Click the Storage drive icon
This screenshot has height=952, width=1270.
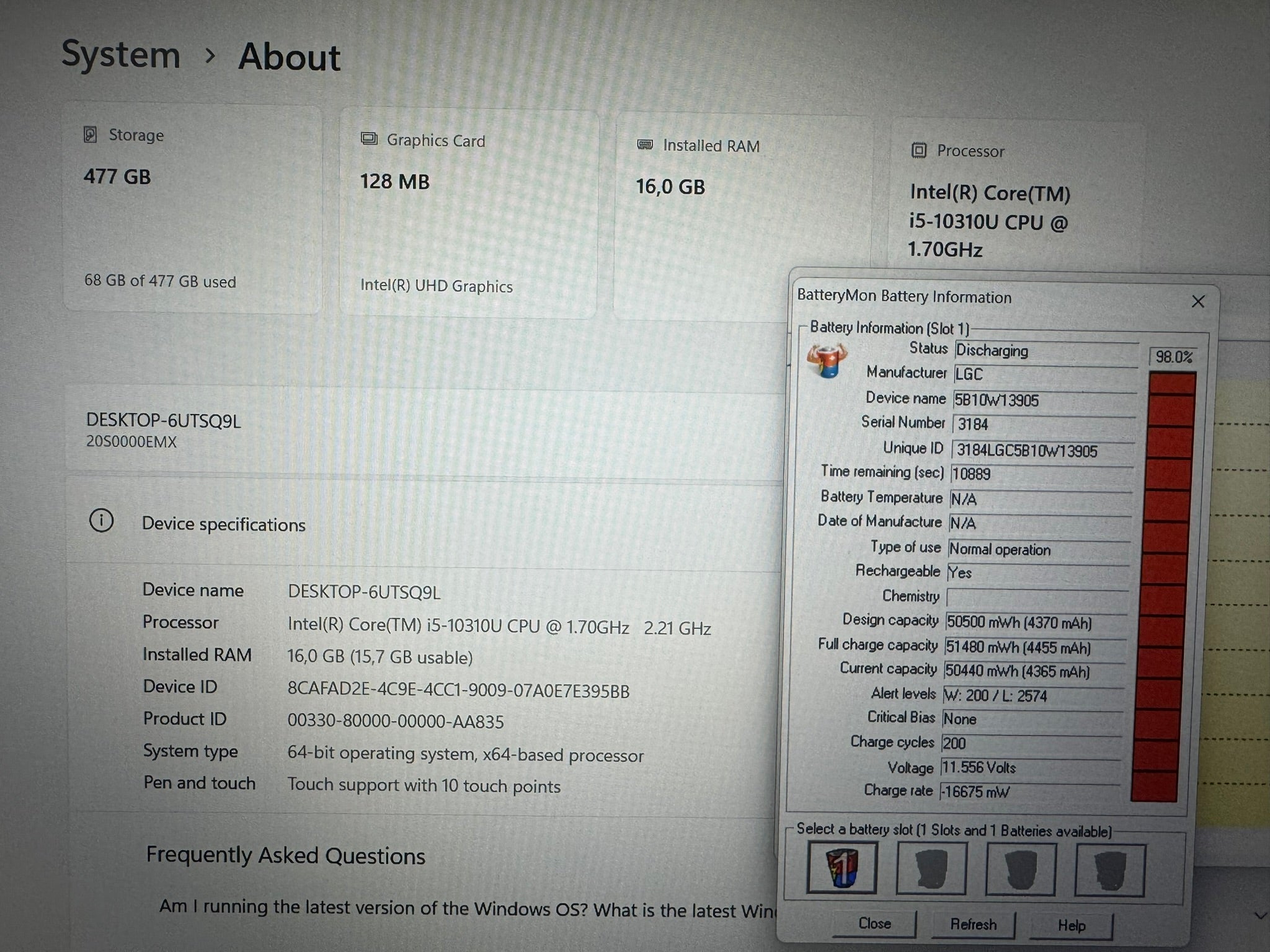(91, 134)
